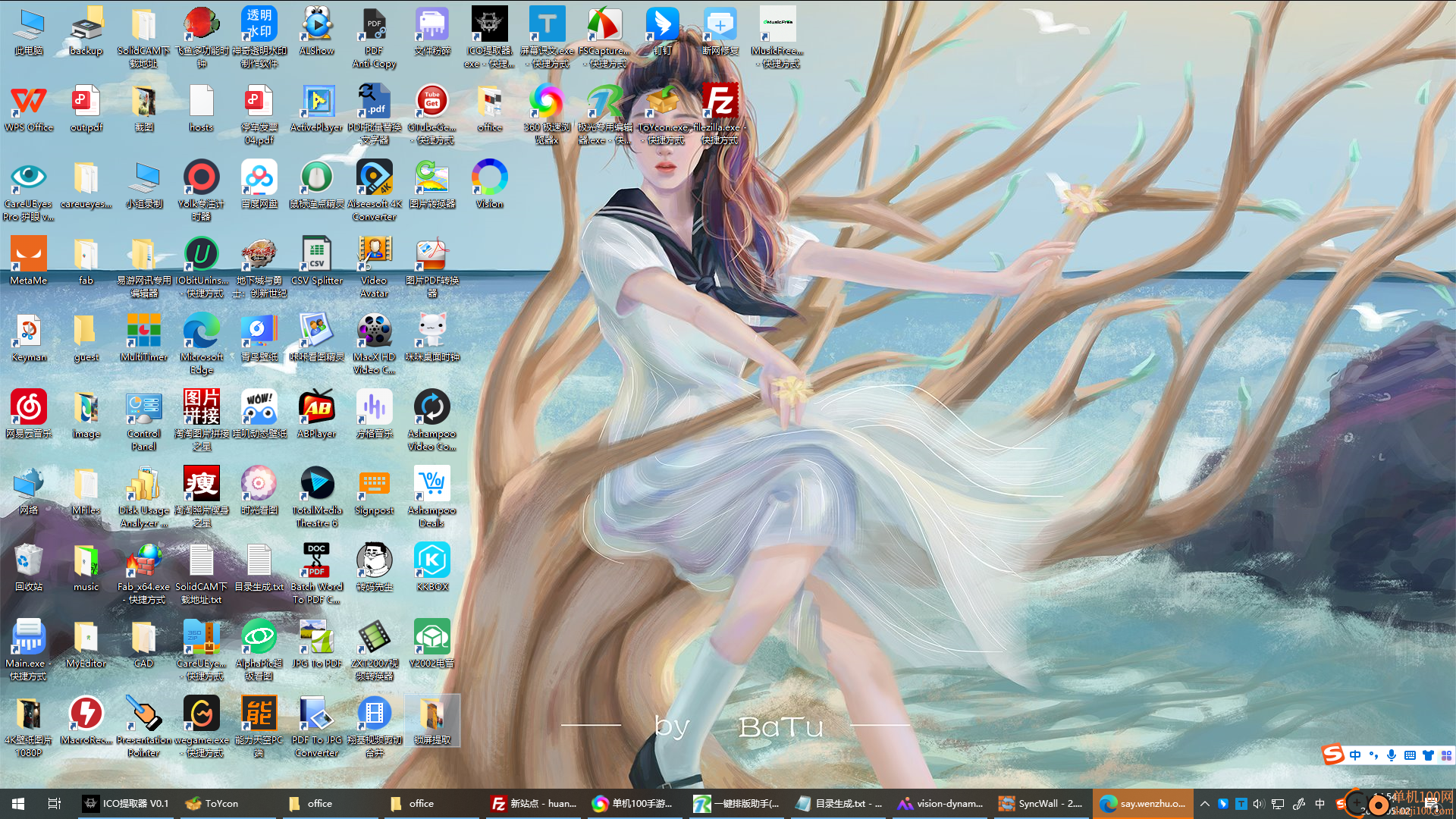Toggle Sogou Chinese/English mode button
Image resolution: width=1456 pixels, height=819 pixels.
click(1355, 755)
